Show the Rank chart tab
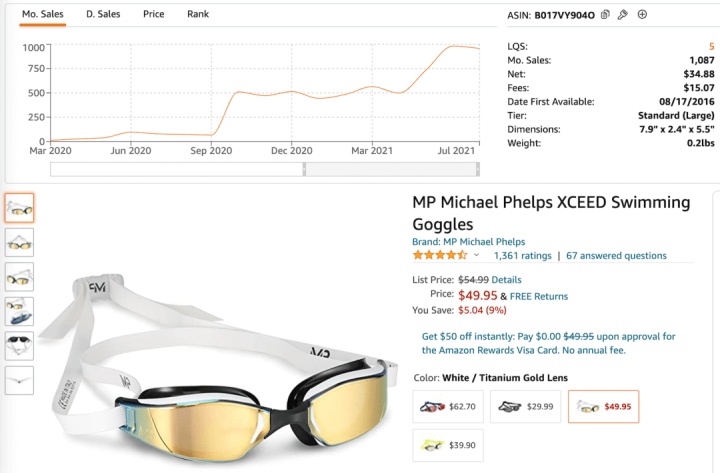This screenshot has height=473, width=720. pos(198,14)
